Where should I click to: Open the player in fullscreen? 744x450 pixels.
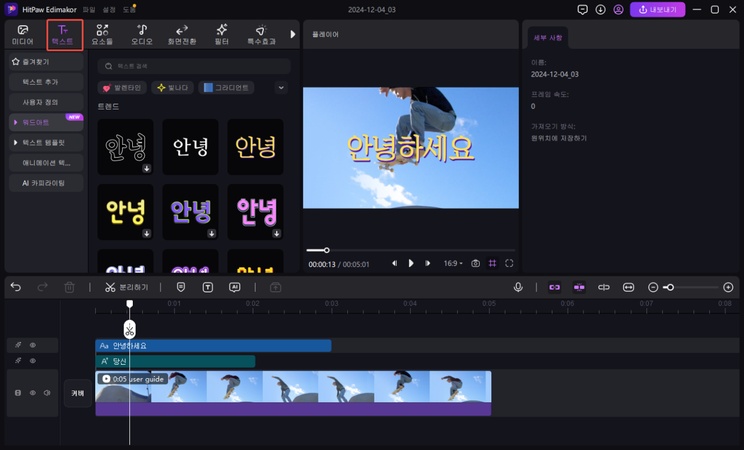pyautogui.click(x=509, y=263)
